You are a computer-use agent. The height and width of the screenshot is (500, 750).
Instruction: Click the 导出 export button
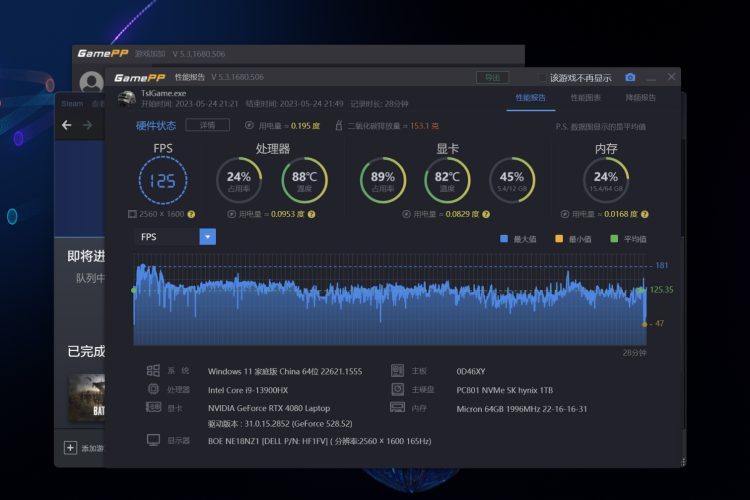492,78
